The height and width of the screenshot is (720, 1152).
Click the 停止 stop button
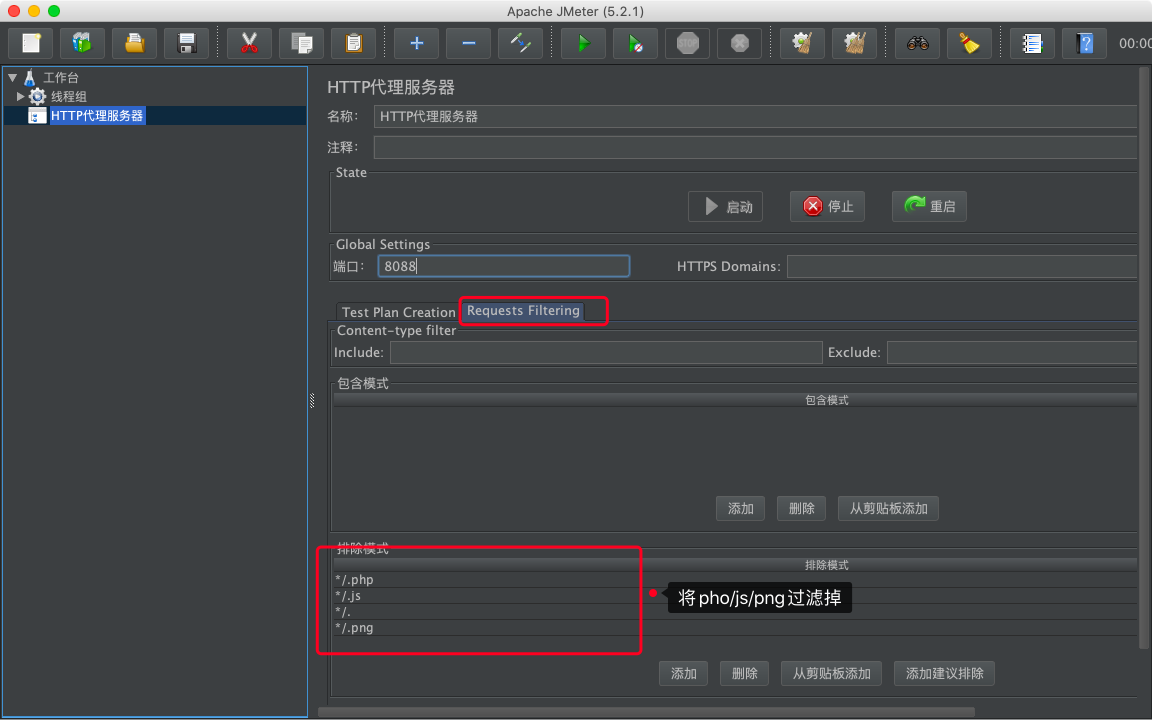point(827,206)
